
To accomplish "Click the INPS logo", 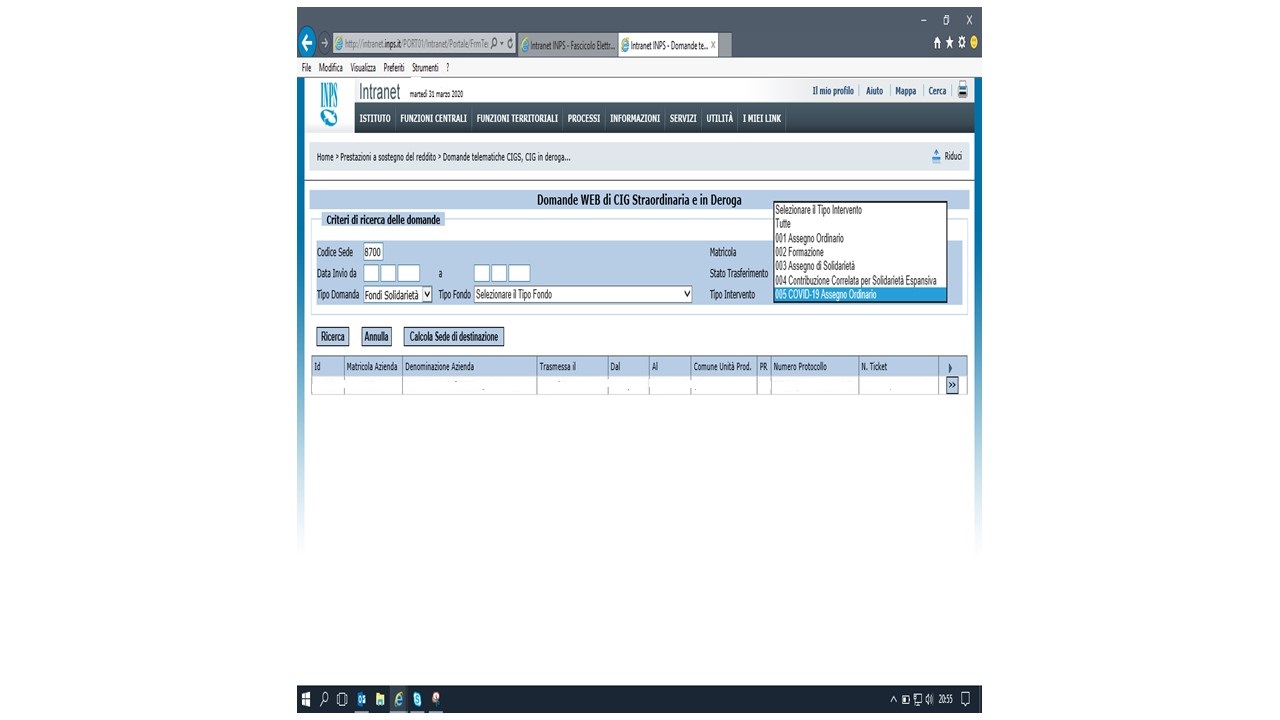I will 329,105.
